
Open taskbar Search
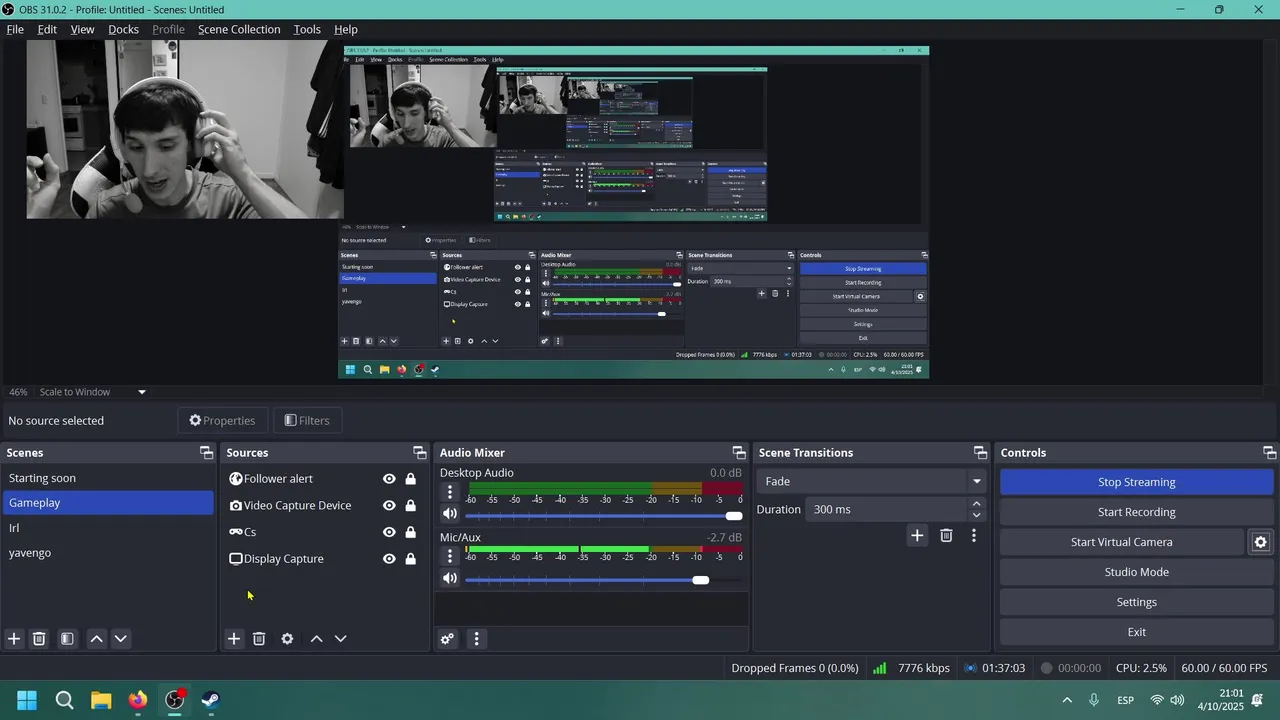coord(64,700)
